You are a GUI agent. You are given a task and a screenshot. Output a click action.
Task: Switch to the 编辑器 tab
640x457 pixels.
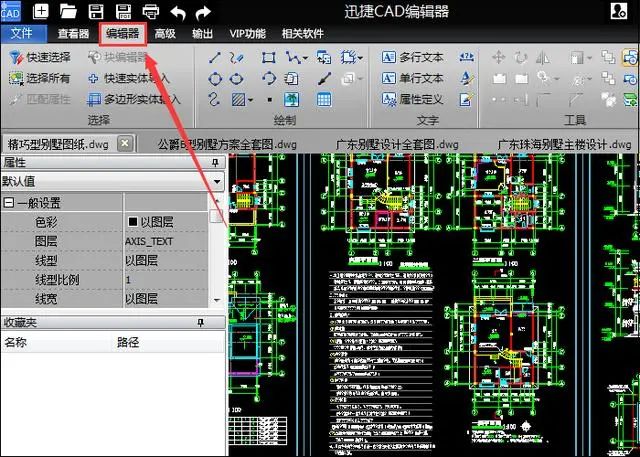122,34
